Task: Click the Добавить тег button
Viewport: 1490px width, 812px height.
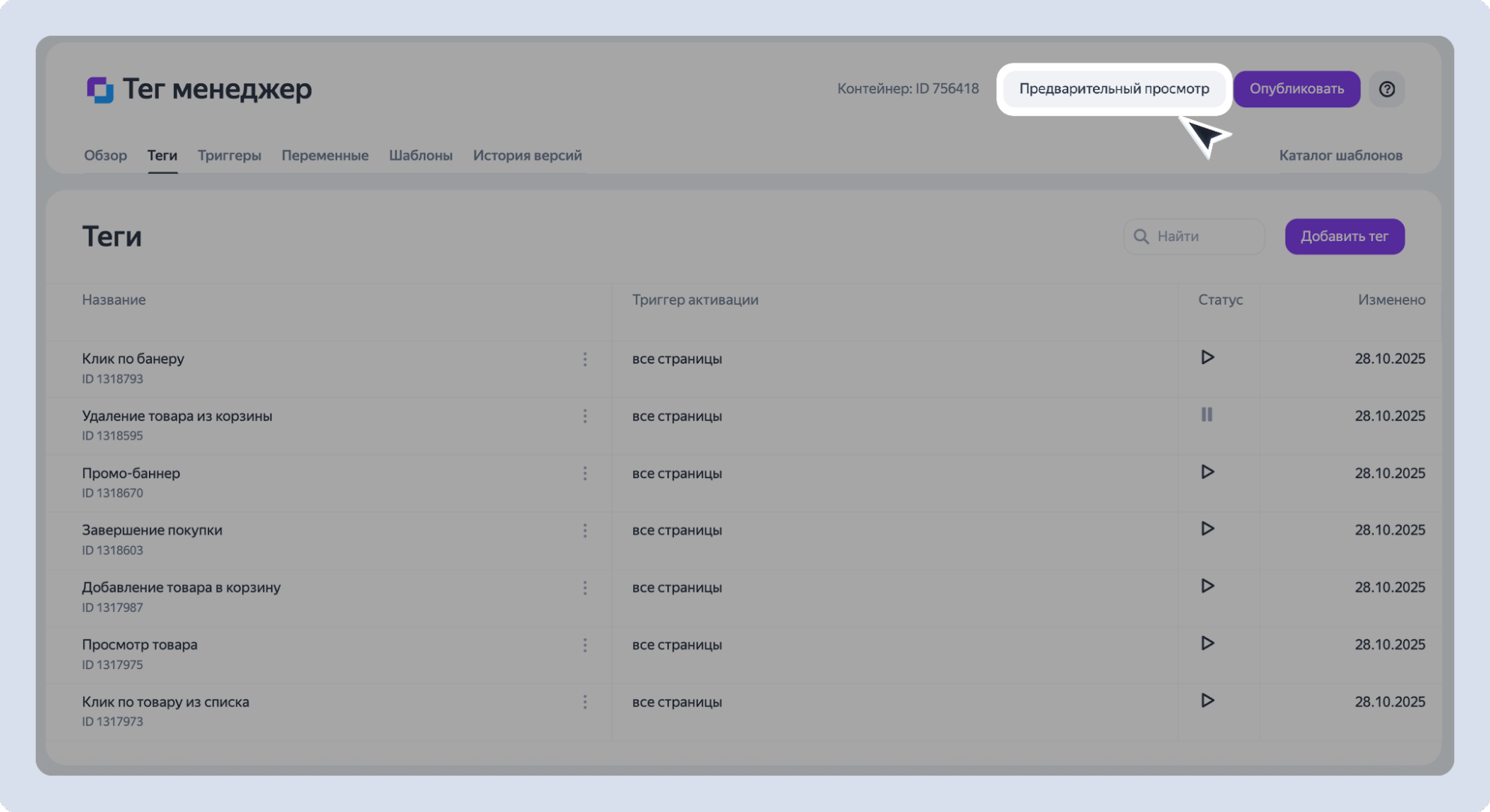Action: point(1344,237)
